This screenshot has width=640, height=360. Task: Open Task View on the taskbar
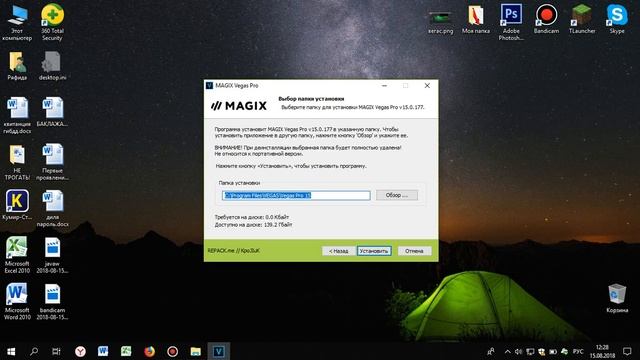pyautogui.click(x=56, y=351)
